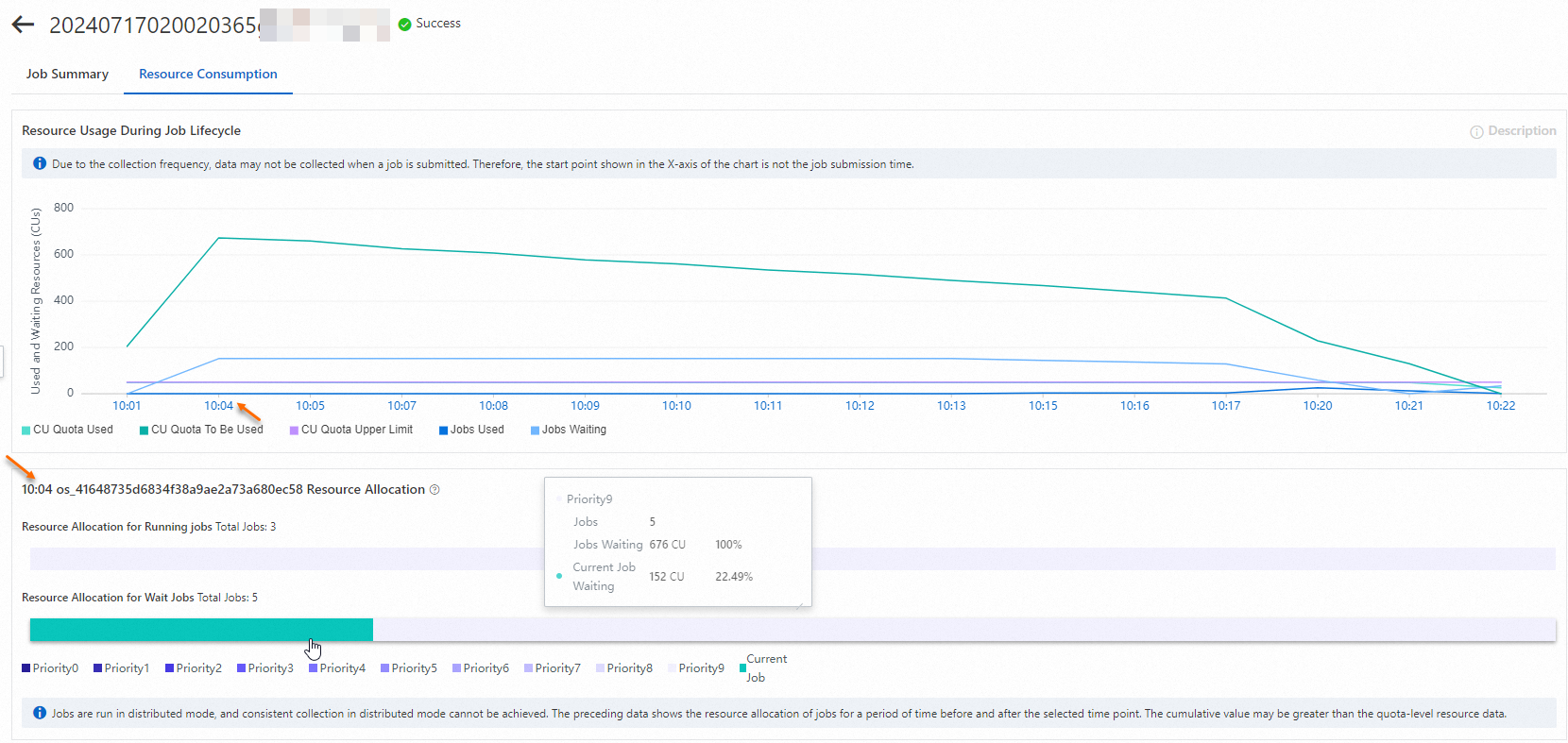The width and height of the screenshot is (1568, 743).
Task: Toggle Priority3 legend entry
Action: pyautogui.click(x=265, y=668)
